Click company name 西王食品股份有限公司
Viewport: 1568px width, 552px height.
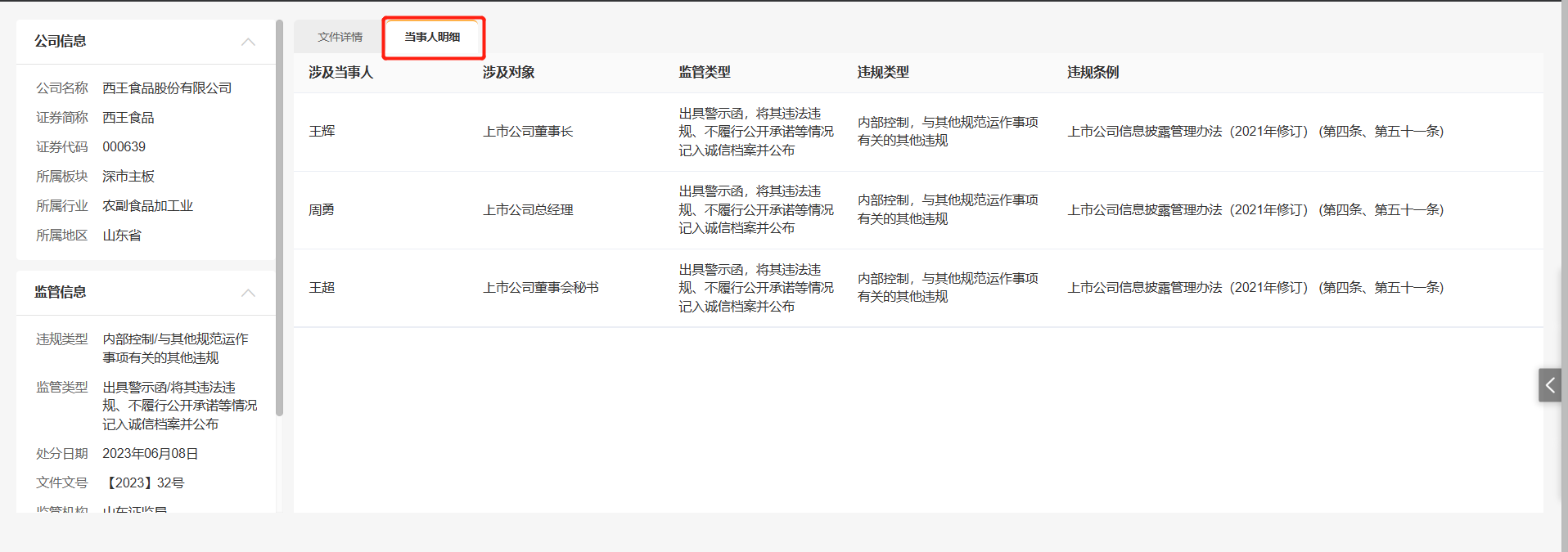(x=167, y=88)
